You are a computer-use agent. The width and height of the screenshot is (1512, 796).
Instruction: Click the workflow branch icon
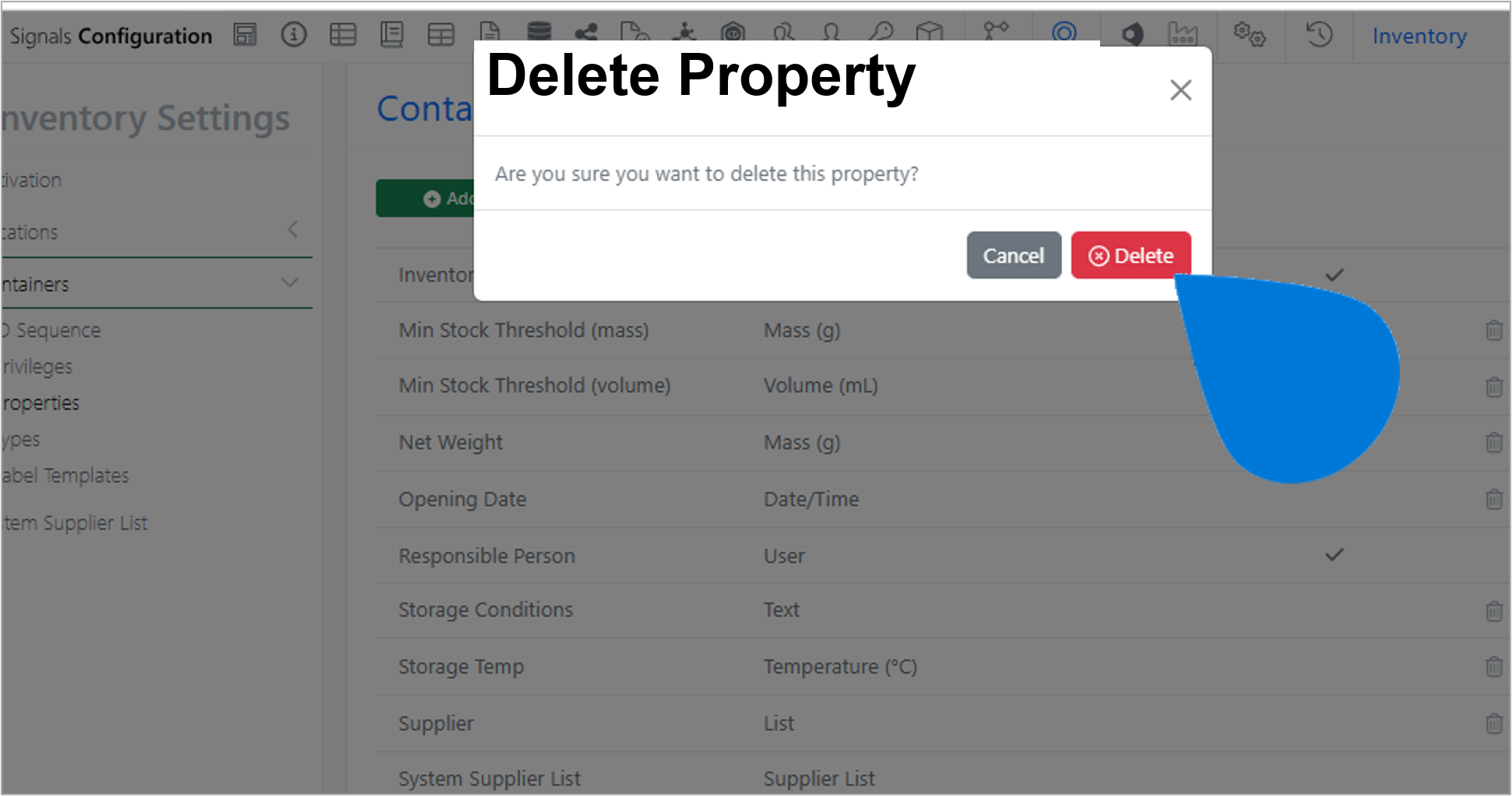996,31
